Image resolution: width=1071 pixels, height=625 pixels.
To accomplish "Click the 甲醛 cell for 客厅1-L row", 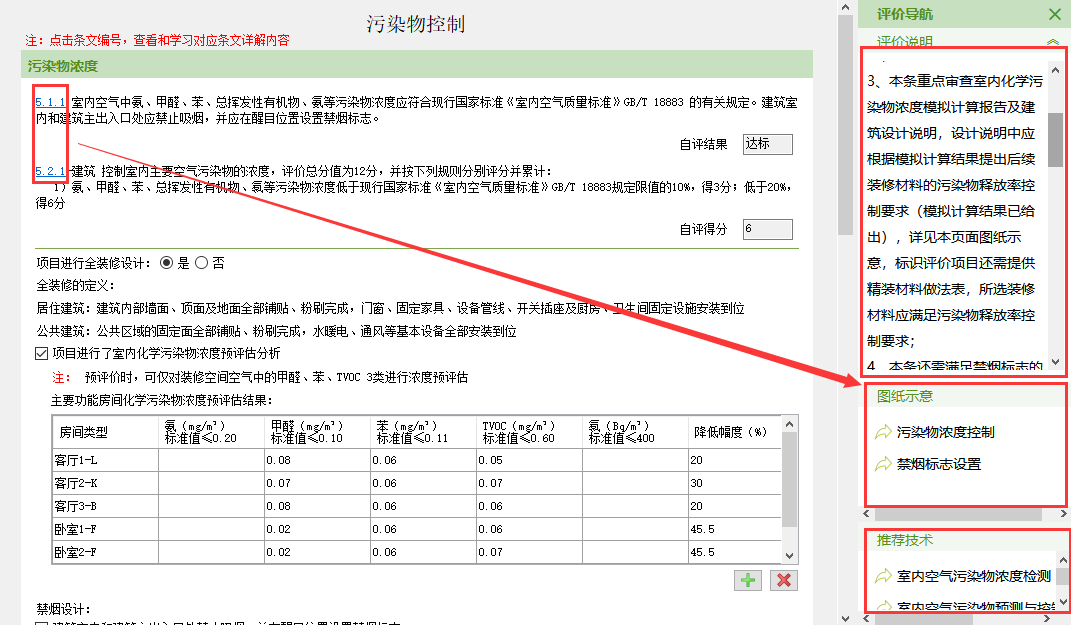I will 316,460.
